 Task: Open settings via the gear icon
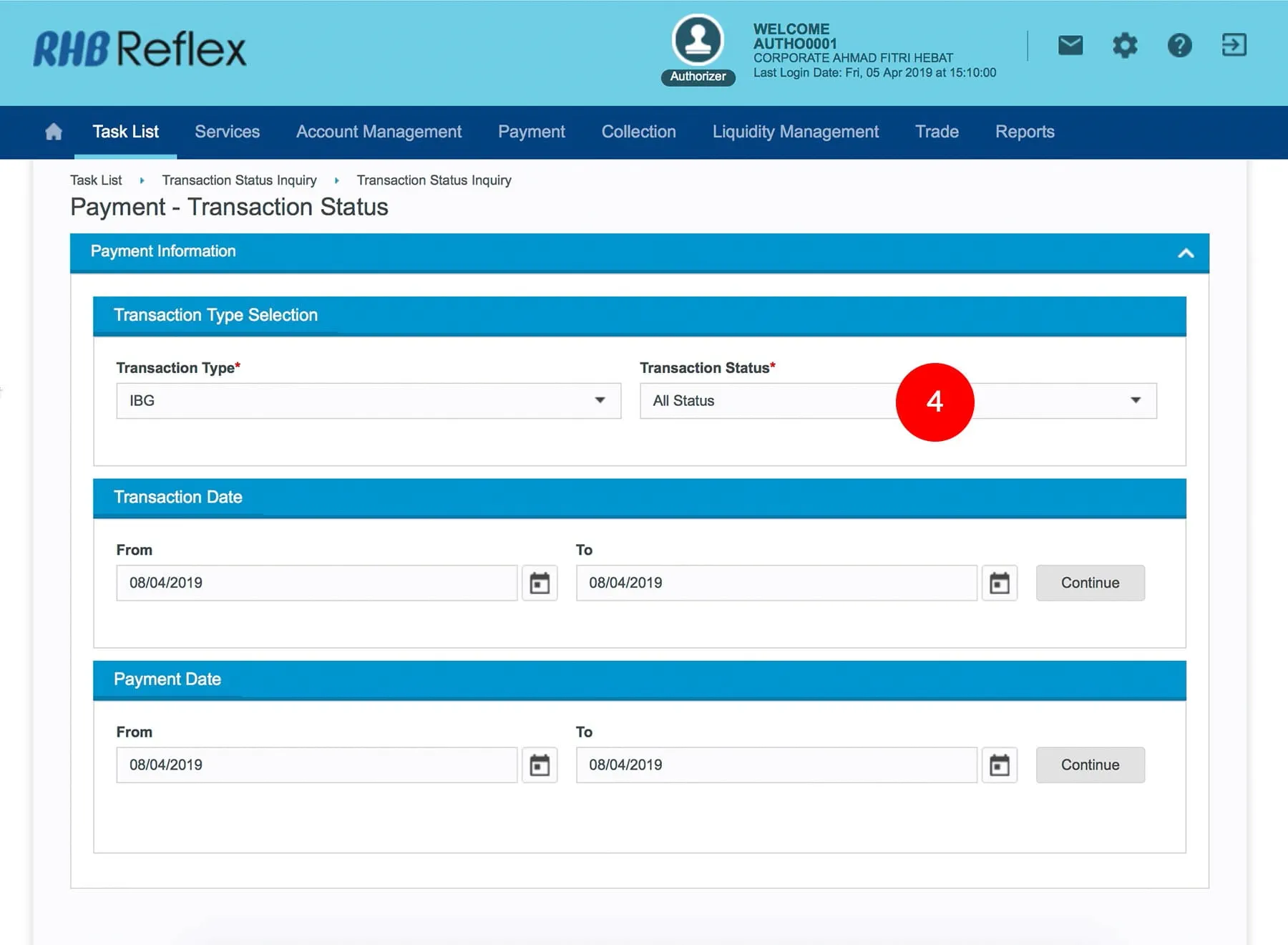pyautogui.click(x=1124, y=46)
